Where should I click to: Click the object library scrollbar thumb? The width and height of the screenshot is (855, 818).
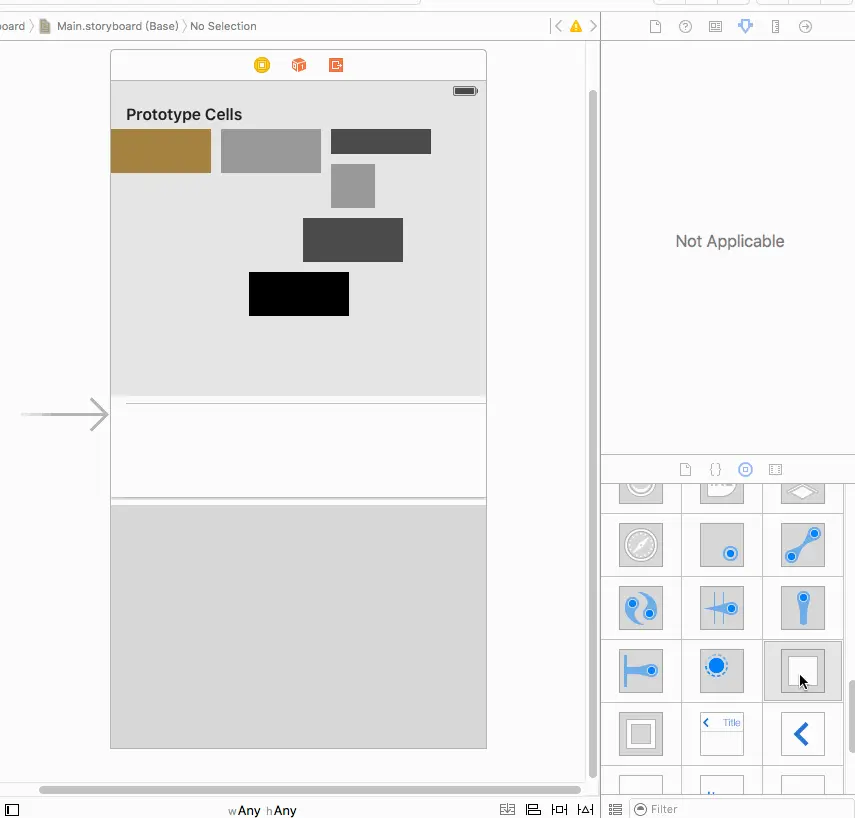click(852, 716)
